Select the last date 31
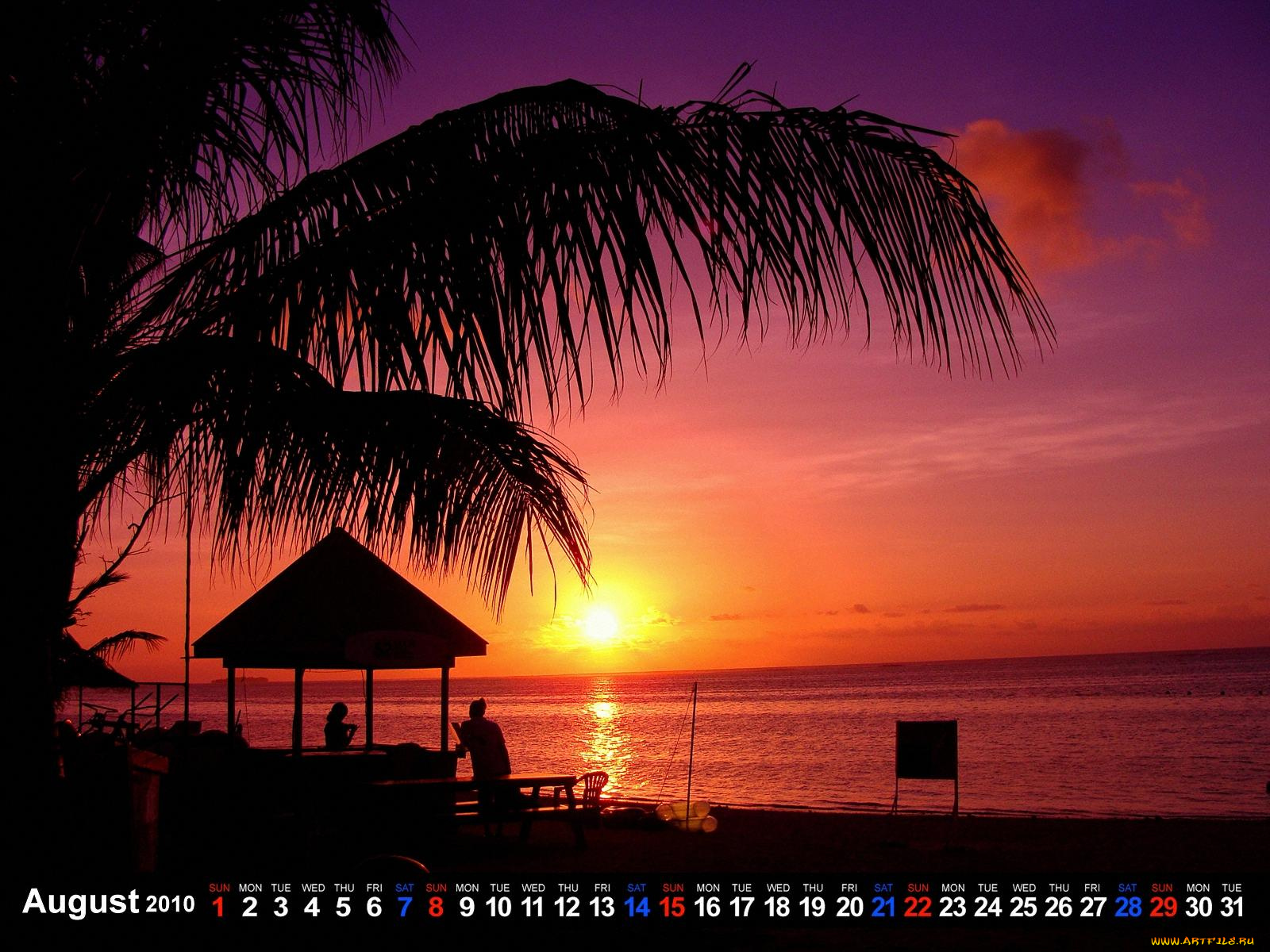Viewport: 1270px width, 952px height. click(x=1231, y=907)
